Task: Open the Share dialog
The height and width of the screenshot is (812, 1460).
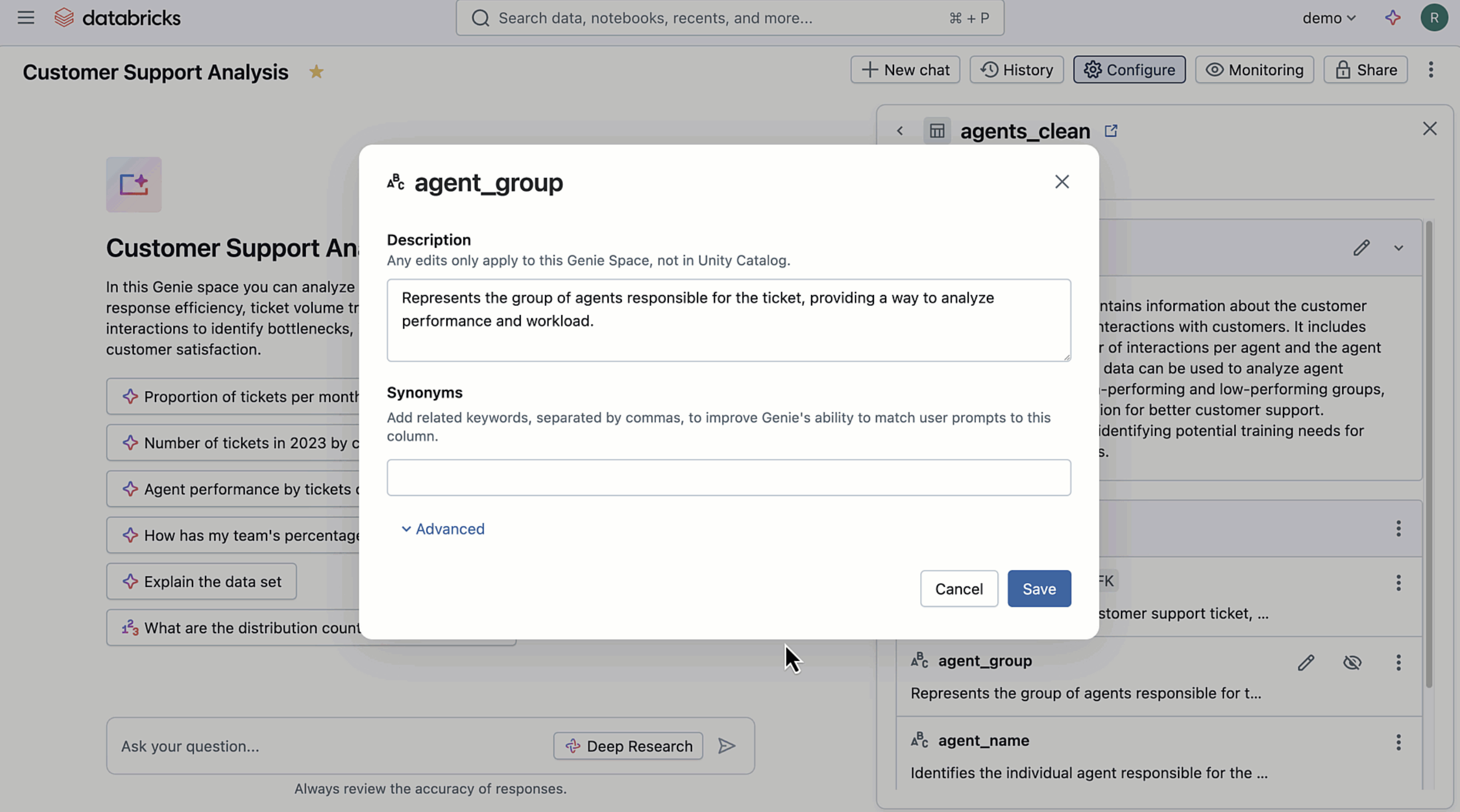Action: pos(1365,69)
